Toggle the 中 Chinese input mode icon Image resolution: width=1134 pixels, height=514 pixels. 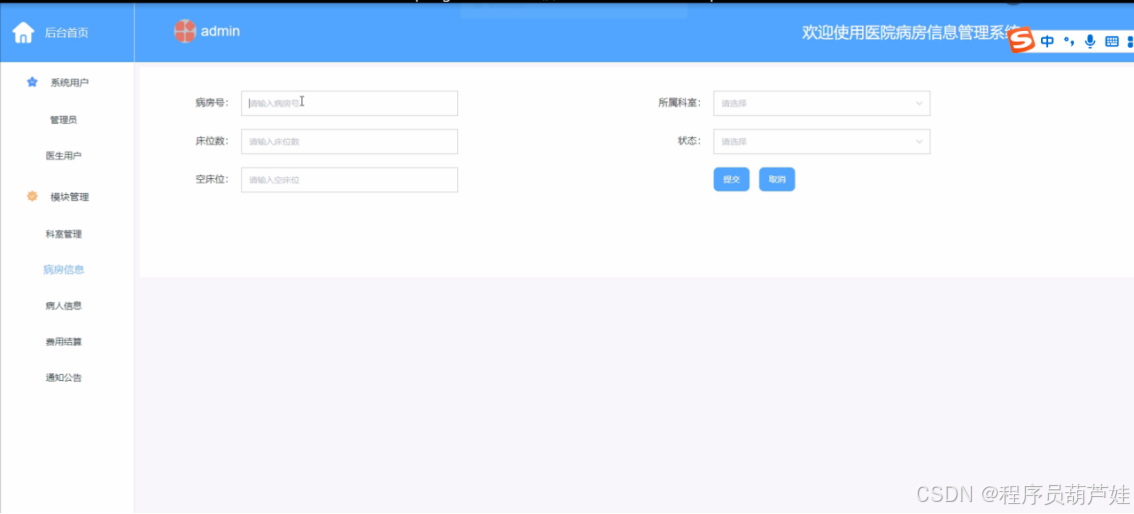(x=1047, y=42)
